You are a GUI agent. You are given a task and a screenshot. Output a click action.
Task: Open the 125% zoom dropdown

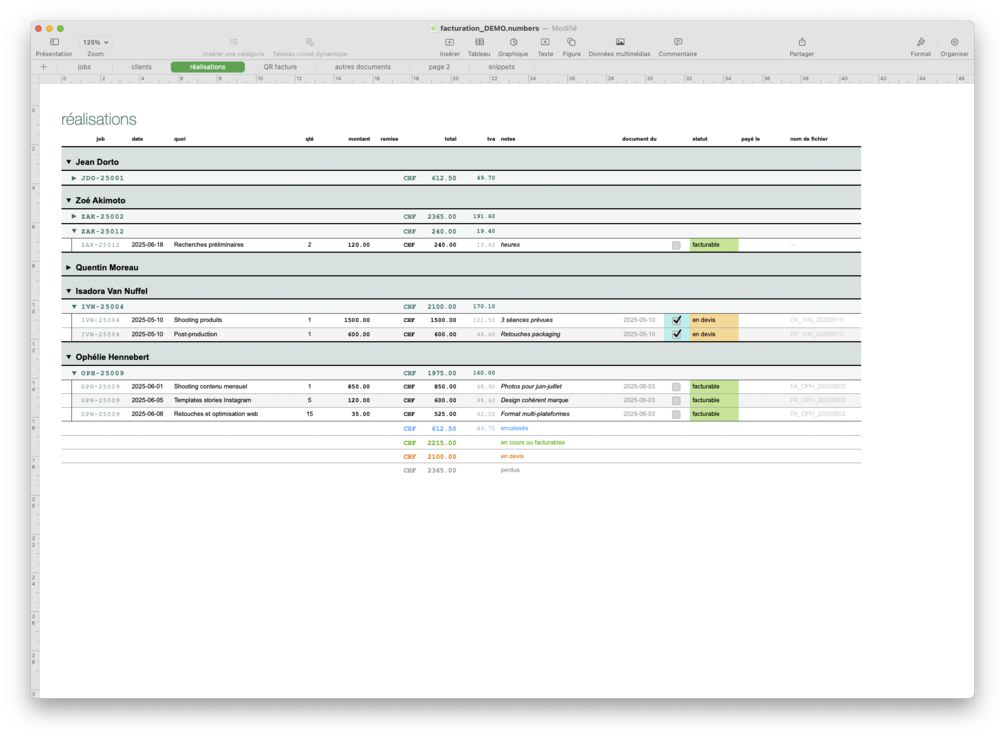tap(96, 42)
